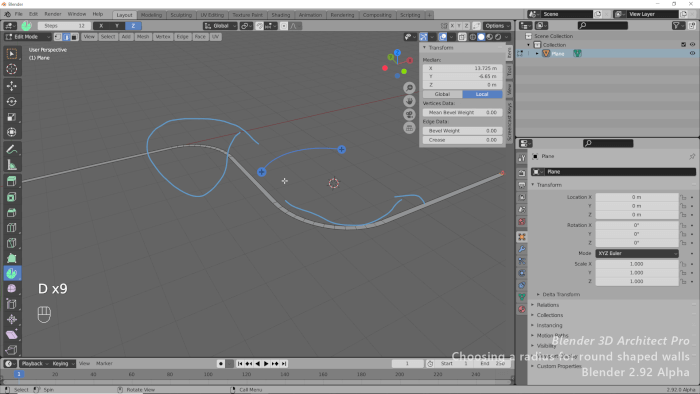Play the timeline animation

[x=266, y=364]
